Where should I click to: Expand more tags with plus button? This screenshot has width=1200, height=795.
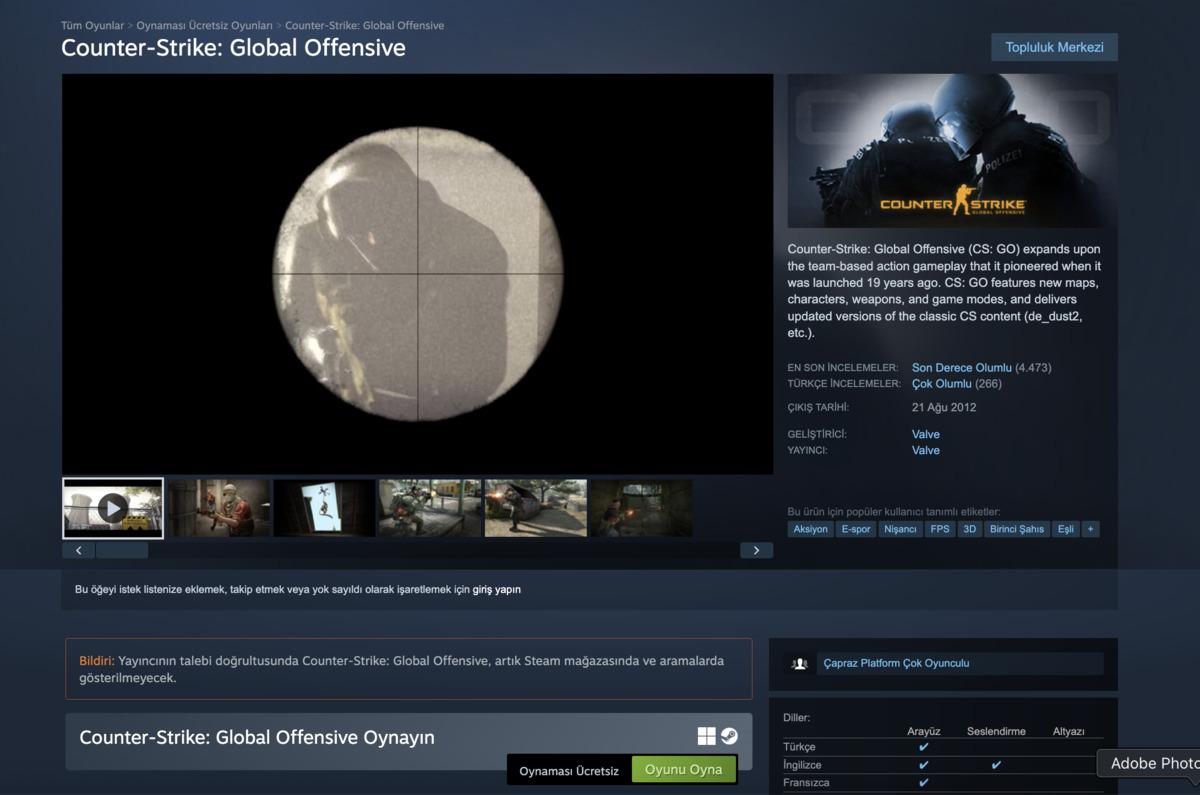coord(1090,529)
